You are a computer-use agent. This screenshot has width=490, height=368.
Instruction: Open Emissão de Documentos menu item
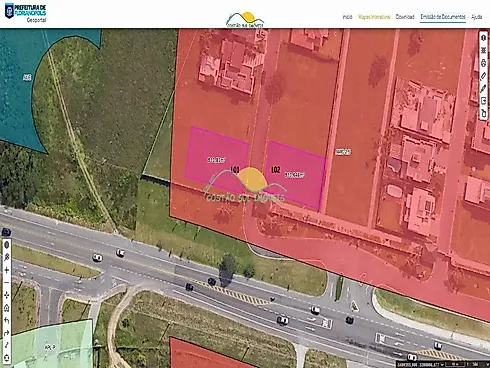click(x=443, y=17)
